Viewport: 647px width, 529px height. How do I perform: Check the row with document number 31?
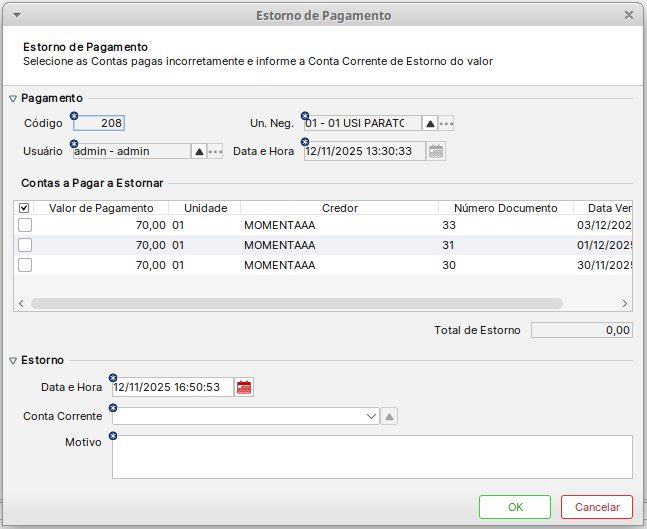(25, 245)
